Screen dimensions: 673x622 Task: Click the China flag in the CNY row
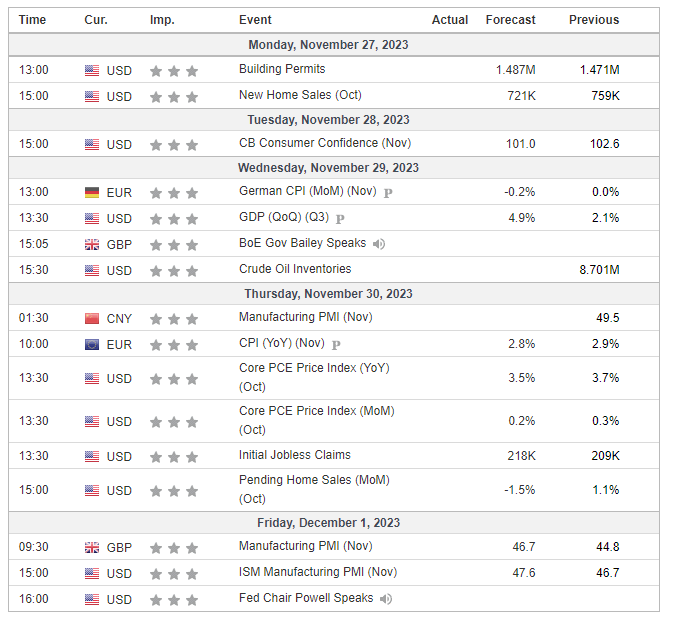click(x=92, y=318)
